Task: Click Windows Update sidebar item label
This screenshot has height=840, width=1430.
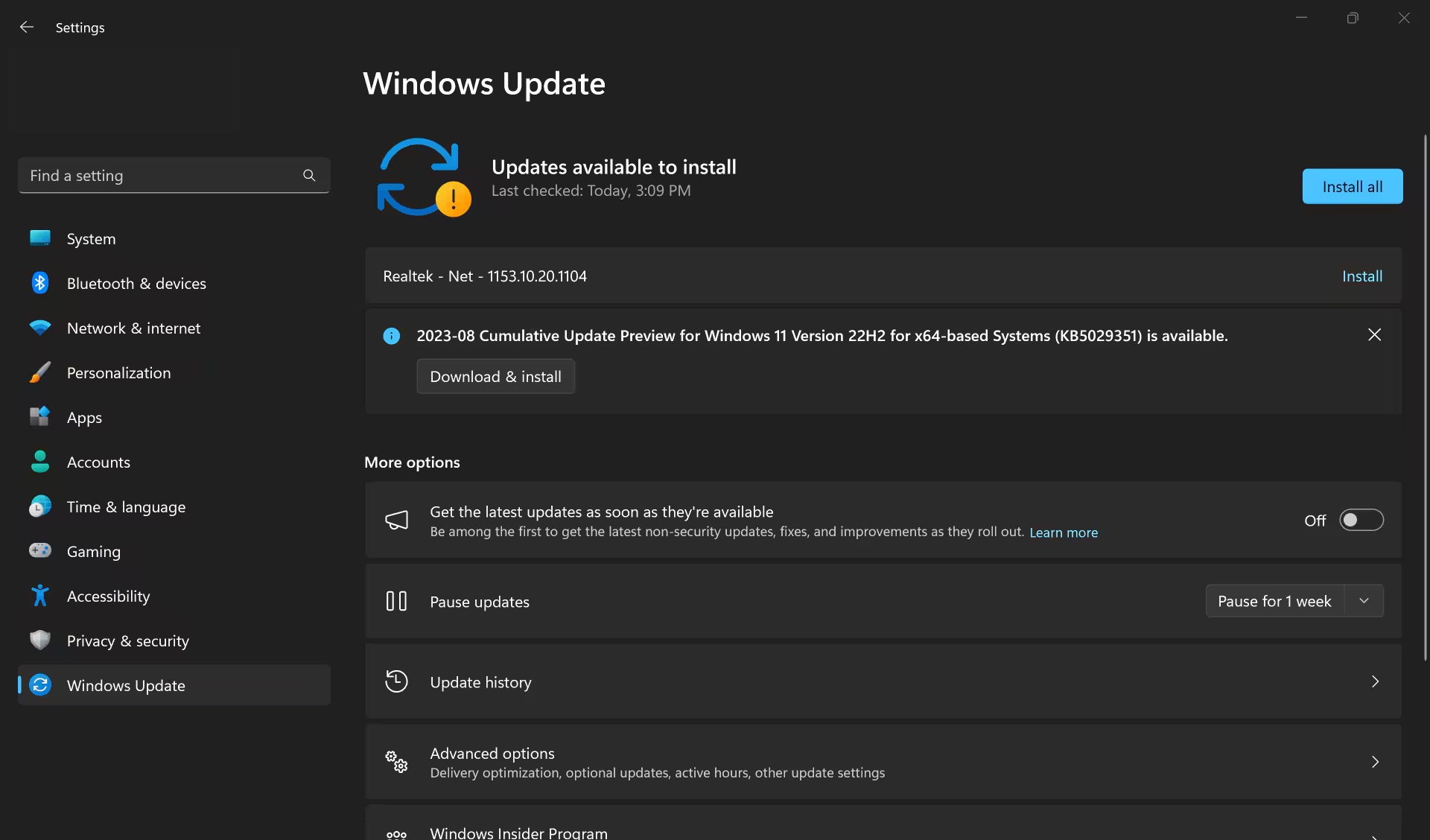Action: (126, 686)
